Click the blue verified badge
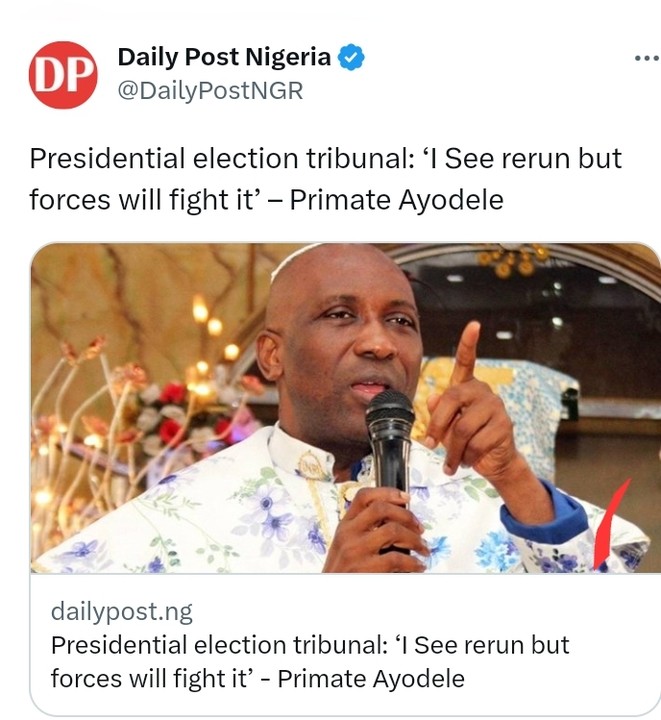The height and width of the screenshot is (720, 661). tap(351, 58)
